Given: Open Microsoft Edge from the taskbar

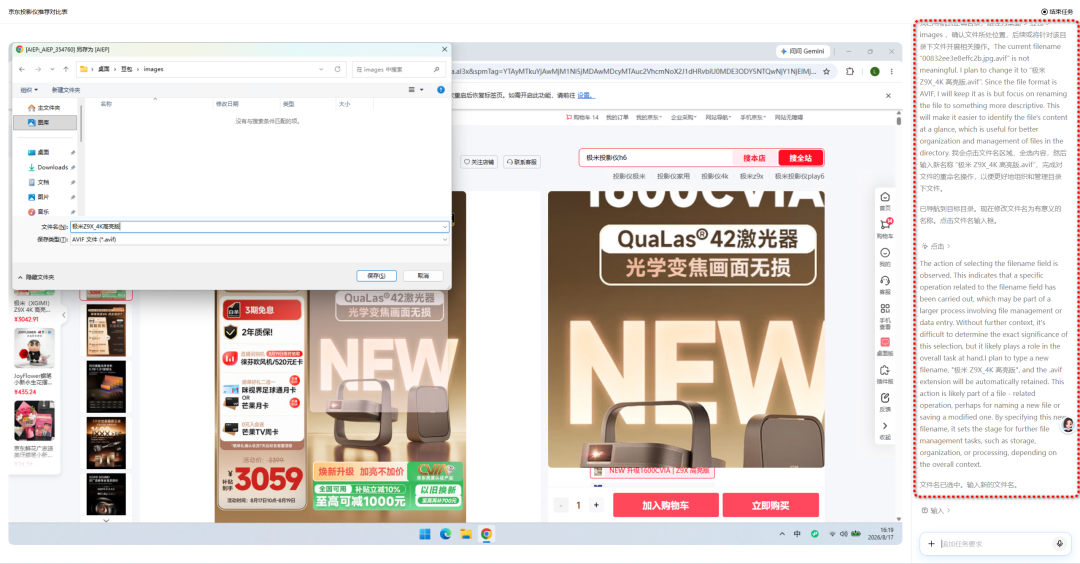Looking at the screenshot, I should coord(446,534).
